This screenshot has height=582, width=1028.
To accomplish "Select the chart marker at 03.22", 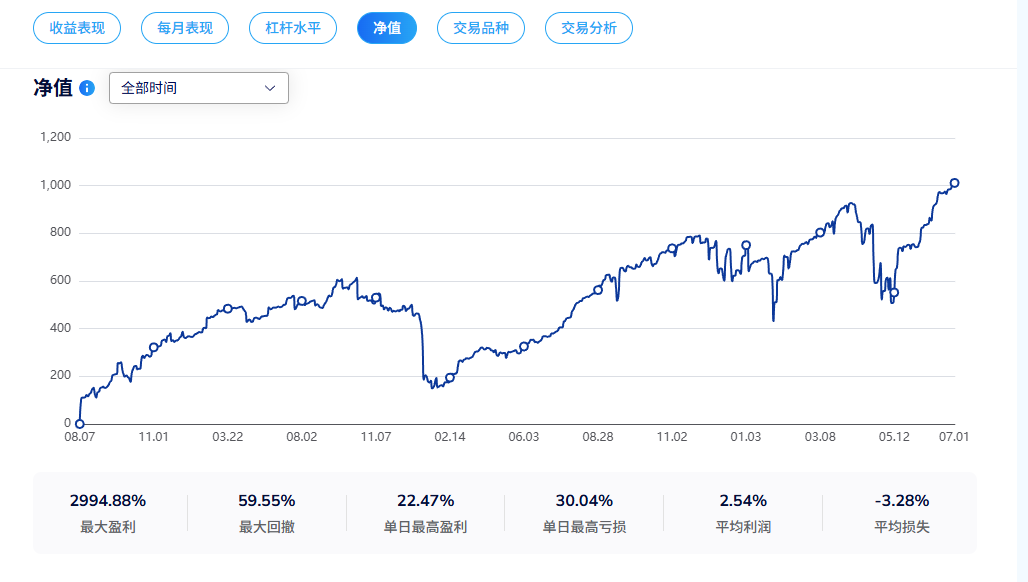I will [227, 309].
